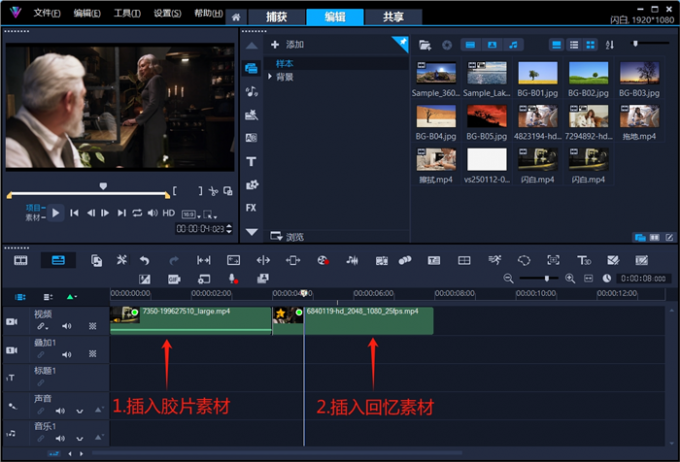Click the 浏览 button
This screenshot has width=680, height=462.
tap(287, 236)
